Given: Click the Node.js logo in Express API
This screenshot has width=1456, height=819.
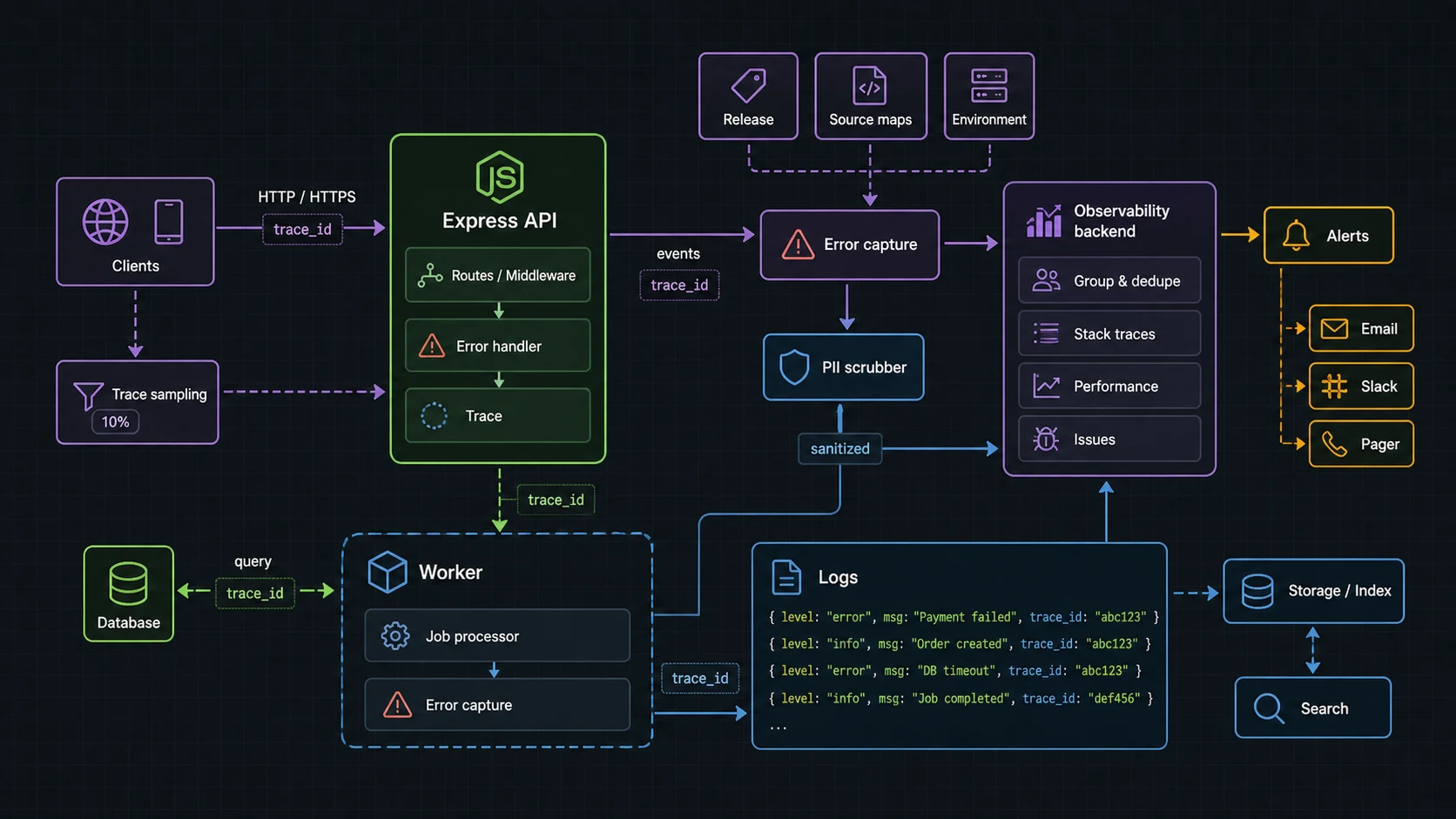Looking at the screenshot, I should point(499,177).
